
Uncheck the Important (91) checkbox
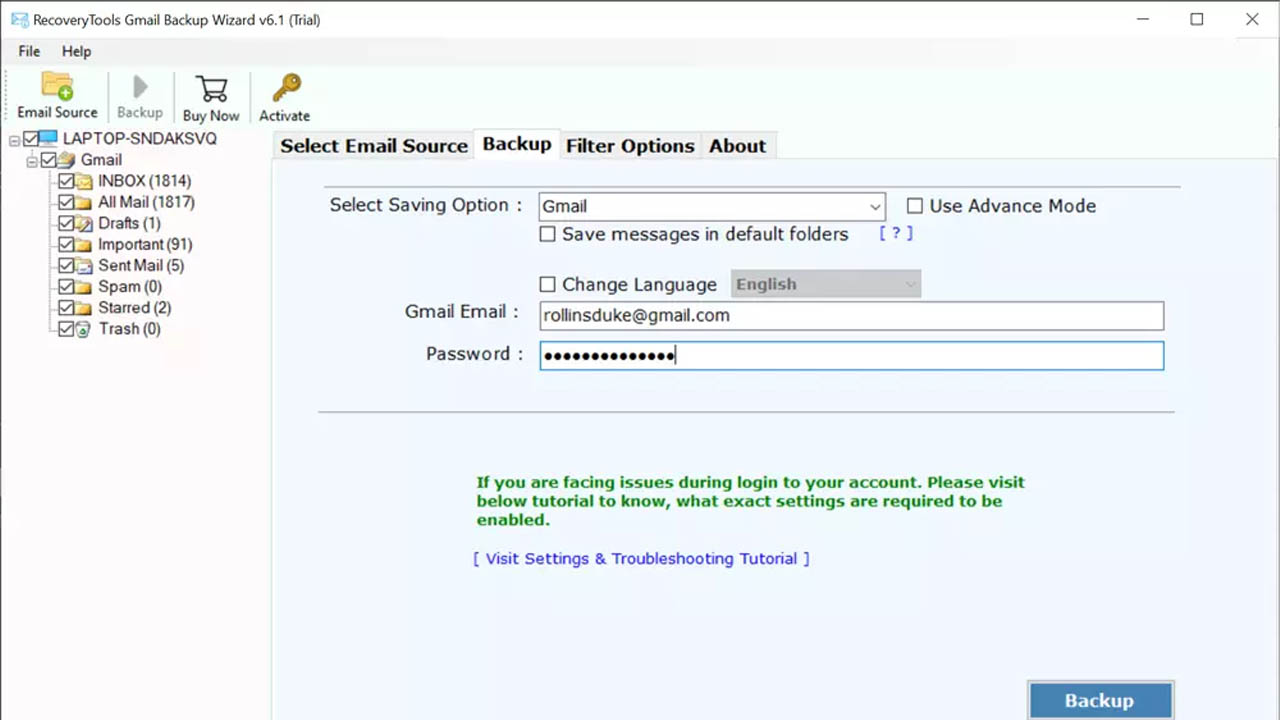pyautogui.click(x=66, y=244)
